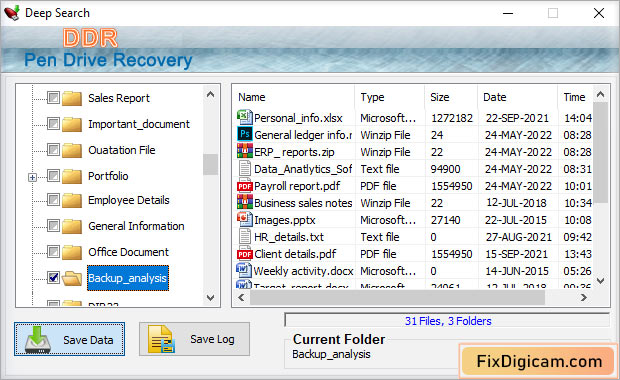Click the text file icon of Data_Anatlytics_Sof
The height and width of the screenshot is (380, 620).
coord(244,168)
